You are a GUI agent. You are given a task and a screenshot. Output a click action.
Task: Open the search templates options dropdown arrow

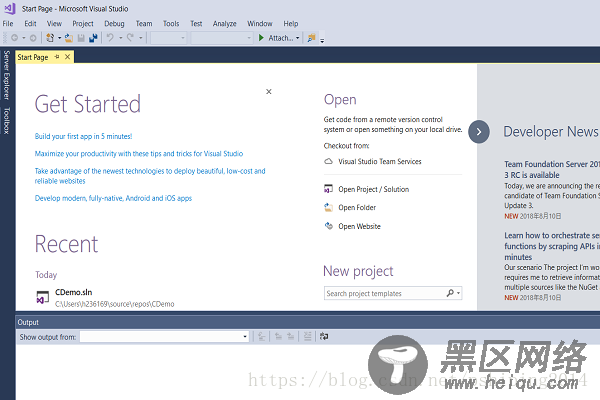[458, 294]
